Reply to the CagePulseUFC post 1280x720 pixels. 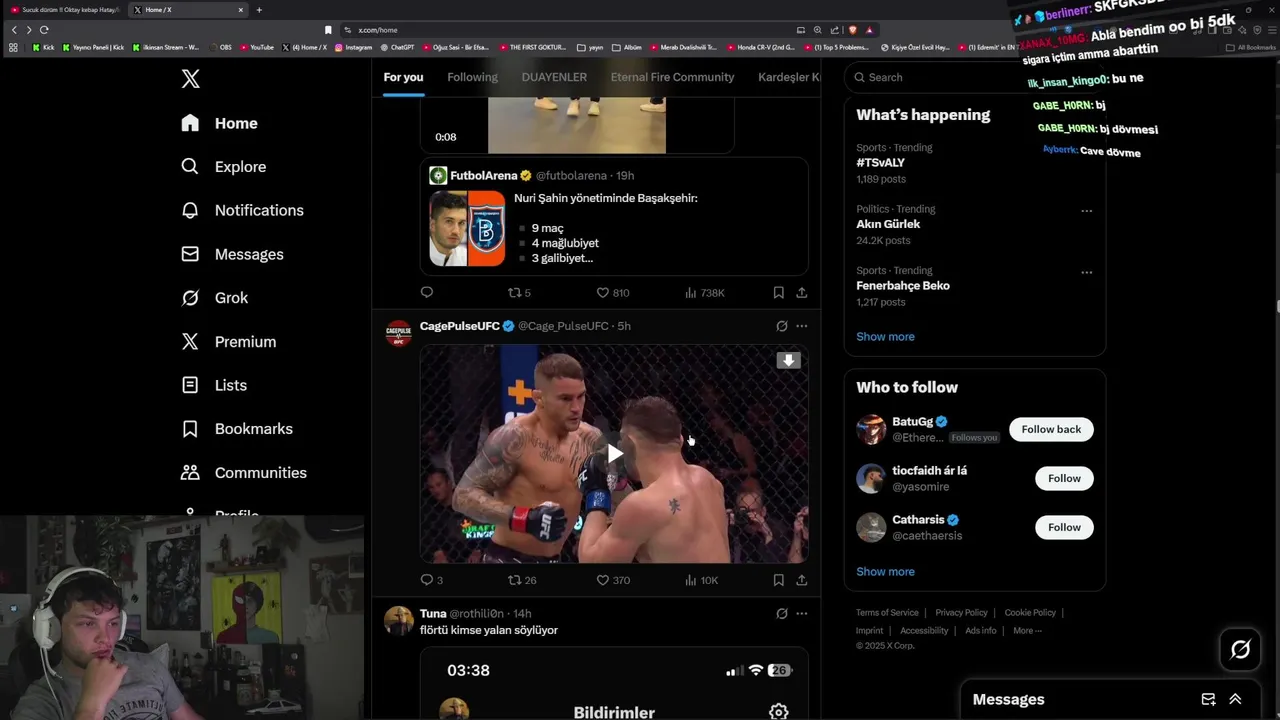[x=431, y=580]
